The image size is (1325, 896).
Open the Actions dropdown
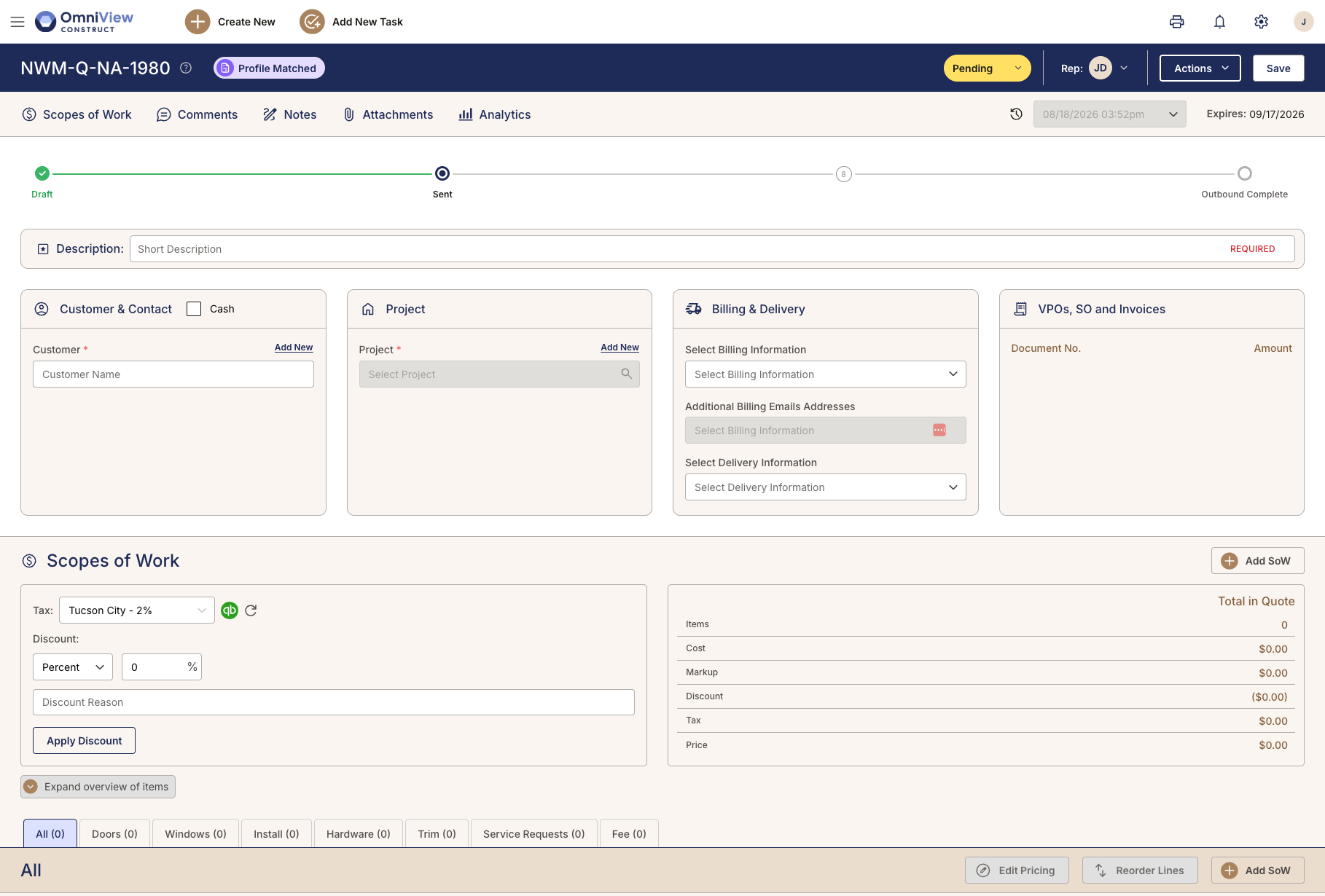point(1200,68)
